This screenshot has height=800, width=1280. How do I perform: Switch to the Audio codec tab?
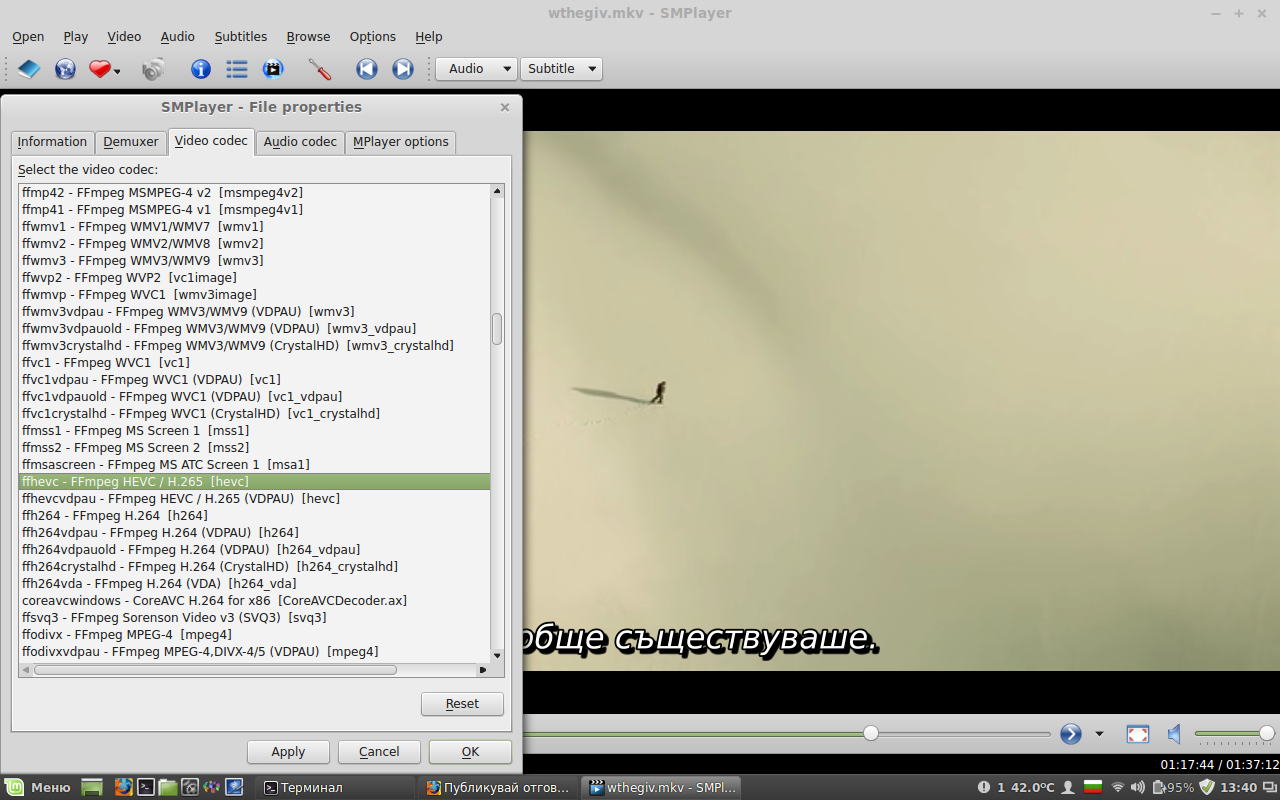point(300,142)
